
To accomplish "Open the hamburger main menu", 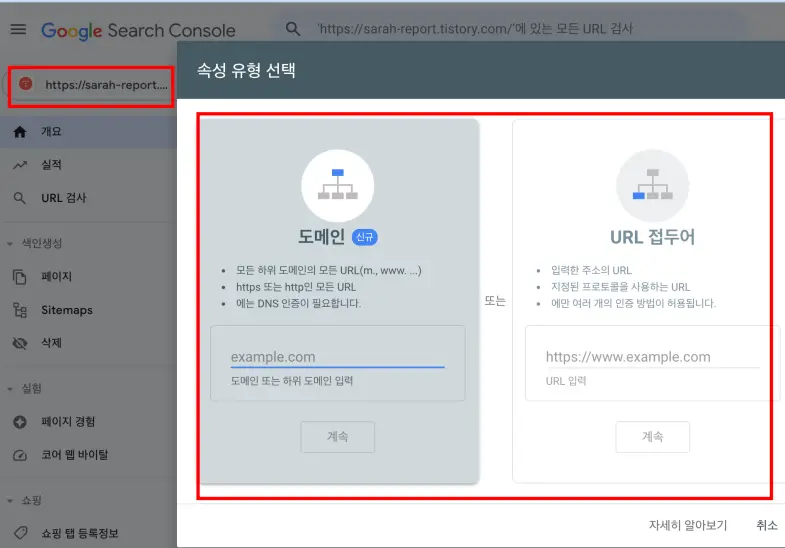I will tap(18, 30).
